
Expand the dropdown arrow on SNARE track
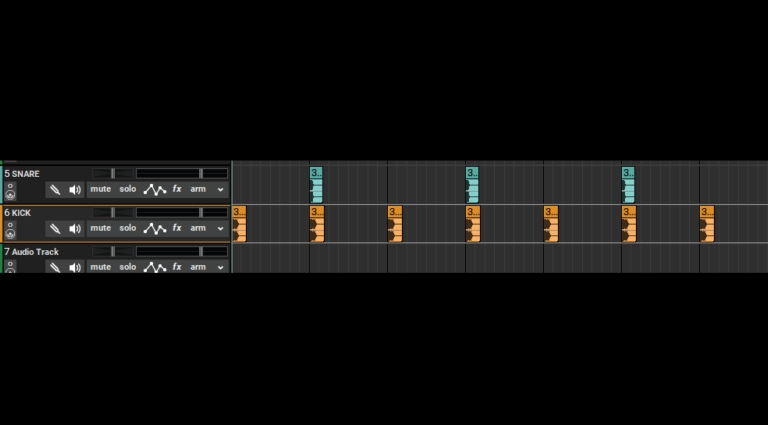pyautogui.click(x=220, y=189)
